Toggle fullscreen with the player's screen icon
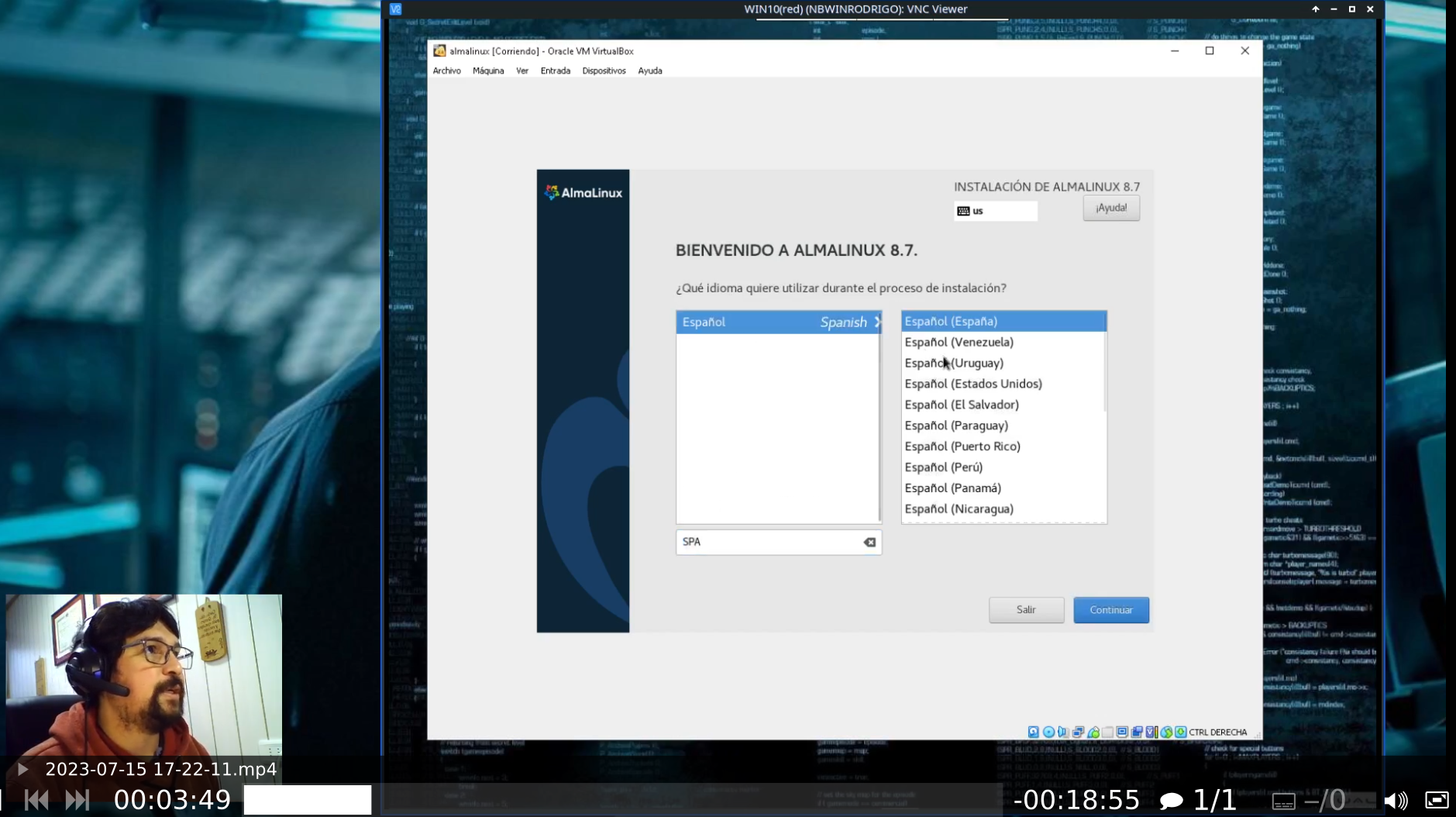Image resolution: width=1456 pixels, height=817 pixels. [x=1437, y=800]
